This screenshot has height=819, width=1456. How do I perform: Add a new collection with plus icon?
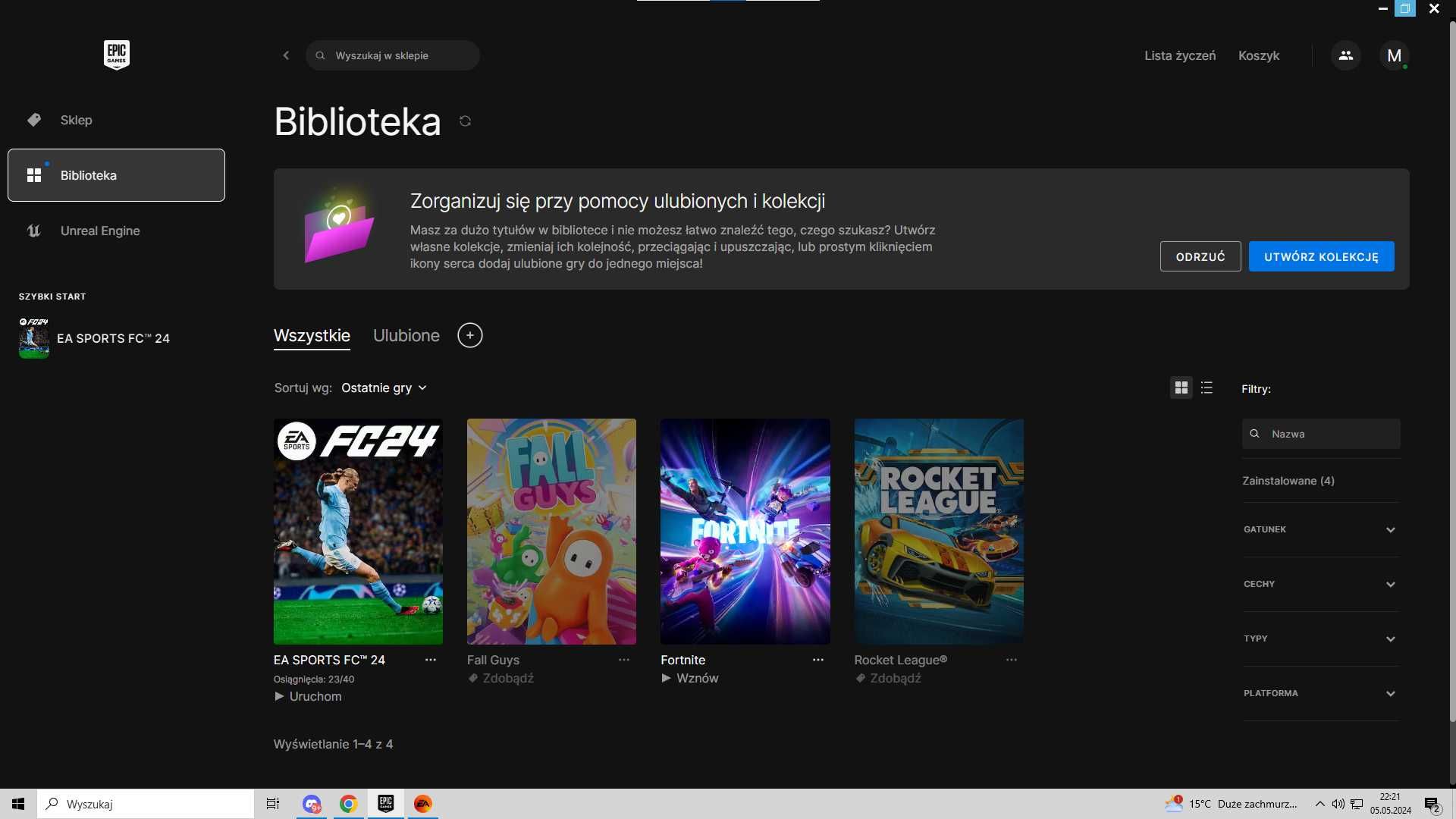(469, 335)
